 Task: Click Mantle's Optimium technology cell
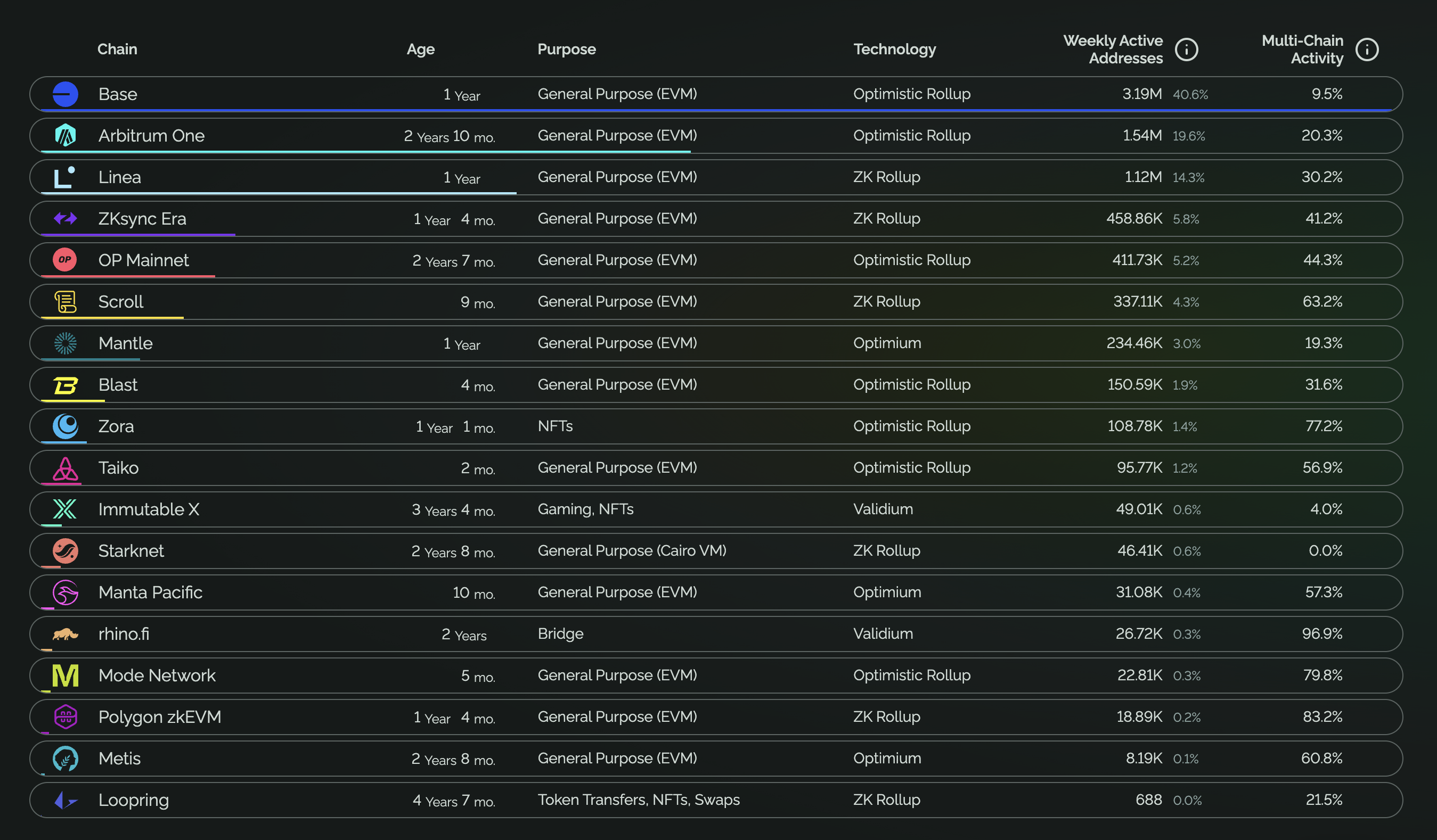(887, 343)
